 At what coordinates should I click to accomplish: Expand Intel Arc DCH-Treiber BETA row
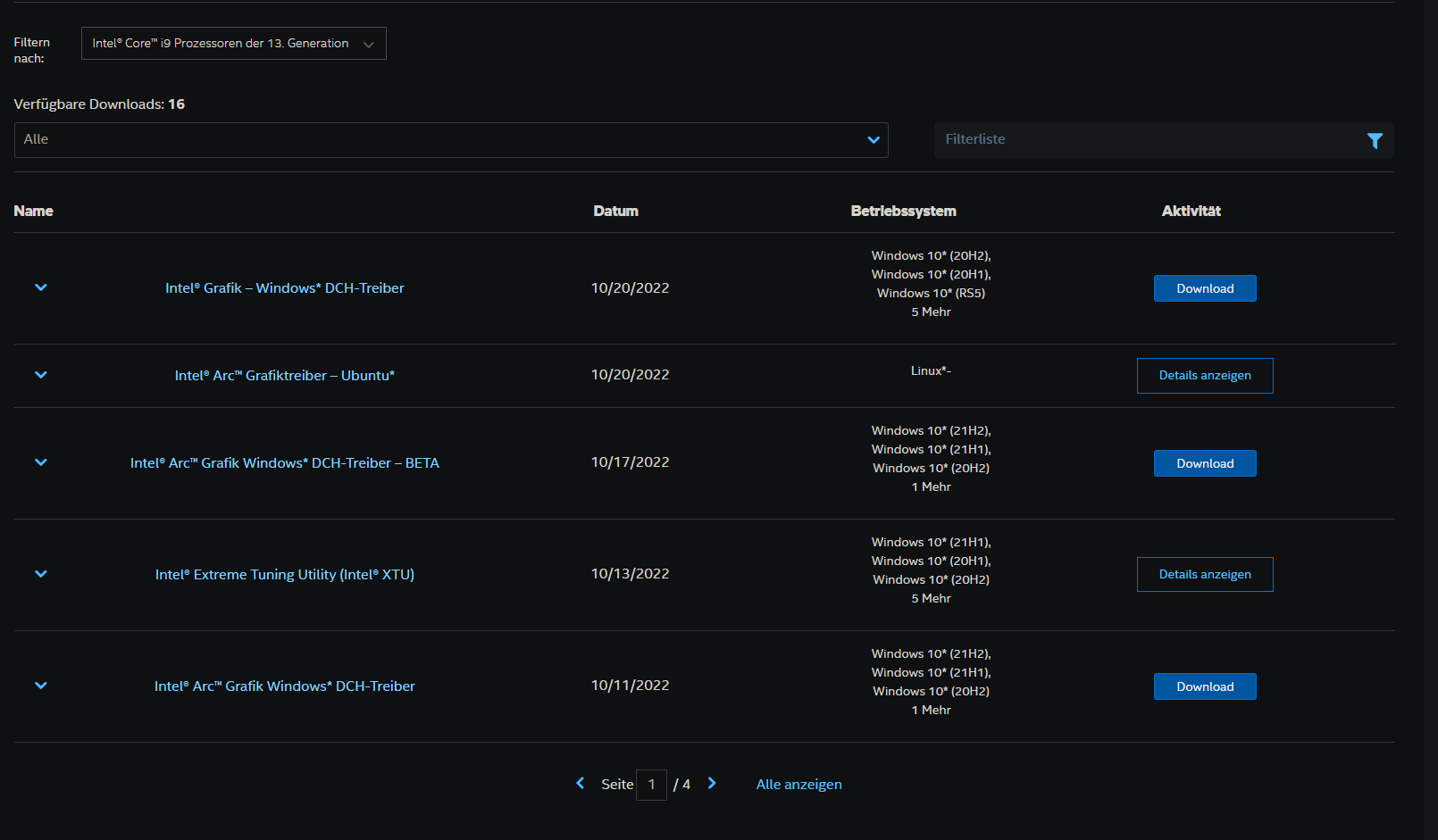pos(40,462)
